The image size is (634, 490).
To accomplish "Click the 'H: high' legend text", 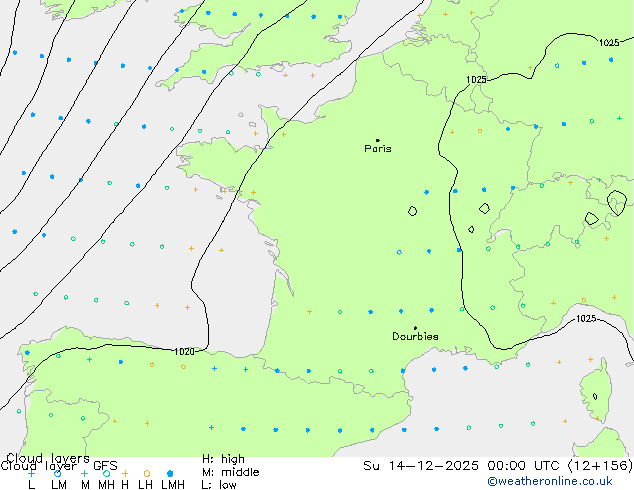I will point(223,459).
